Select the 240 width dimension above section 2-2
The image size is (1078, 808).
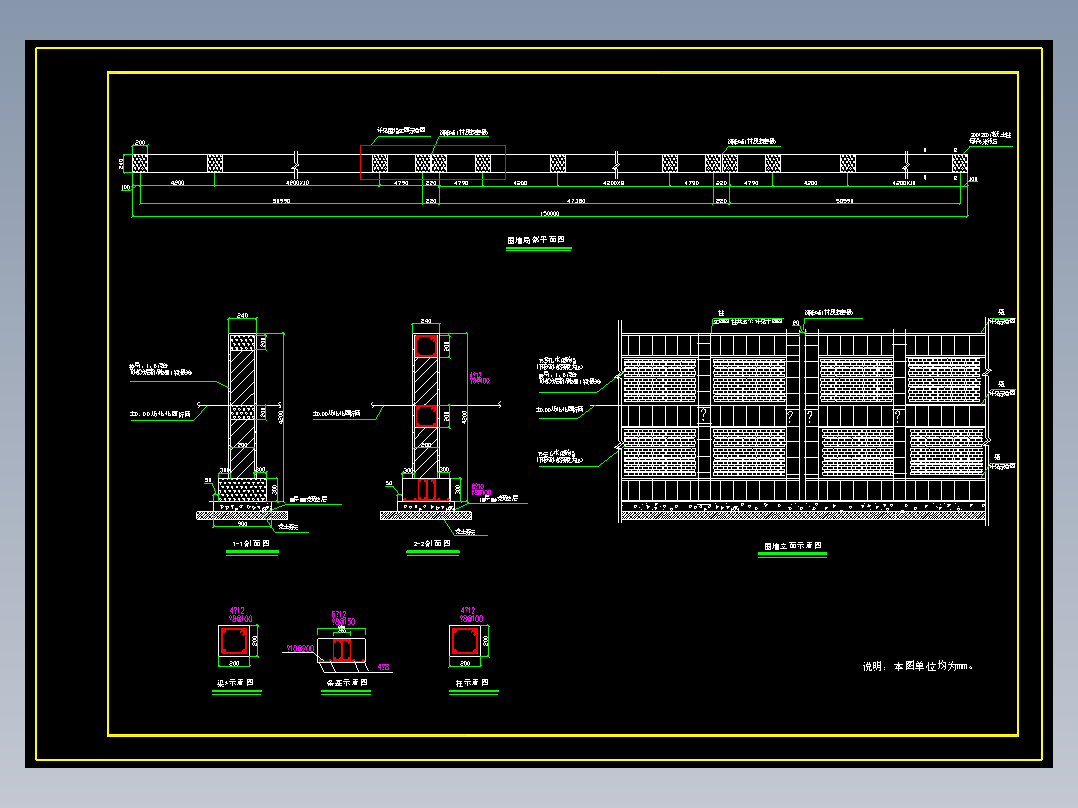426,321
